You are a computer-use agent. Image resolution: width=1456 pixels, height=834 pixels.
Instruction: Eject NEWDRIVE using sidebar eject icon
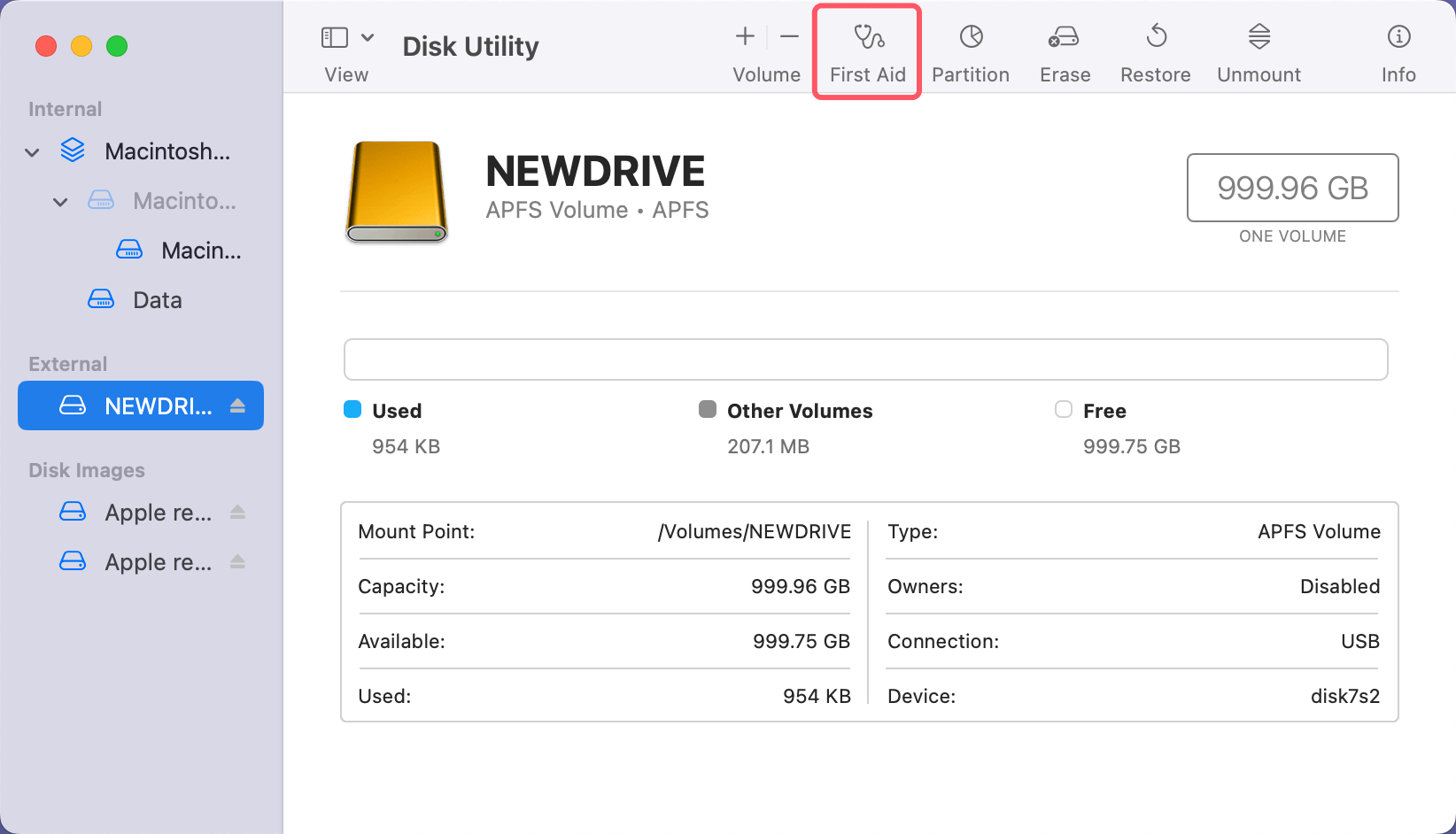237,405
